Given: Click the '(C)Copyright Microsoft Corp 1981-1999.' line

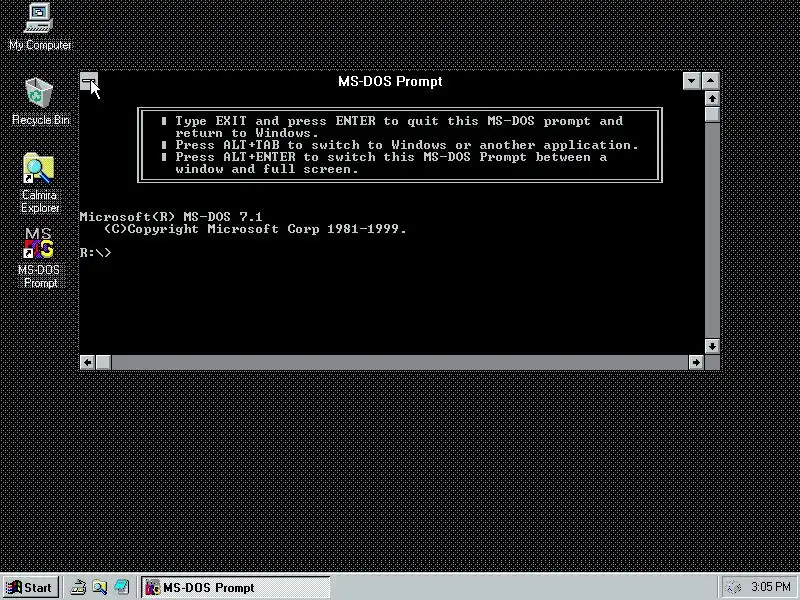Looking at the screenshot, I should (255, 229).
